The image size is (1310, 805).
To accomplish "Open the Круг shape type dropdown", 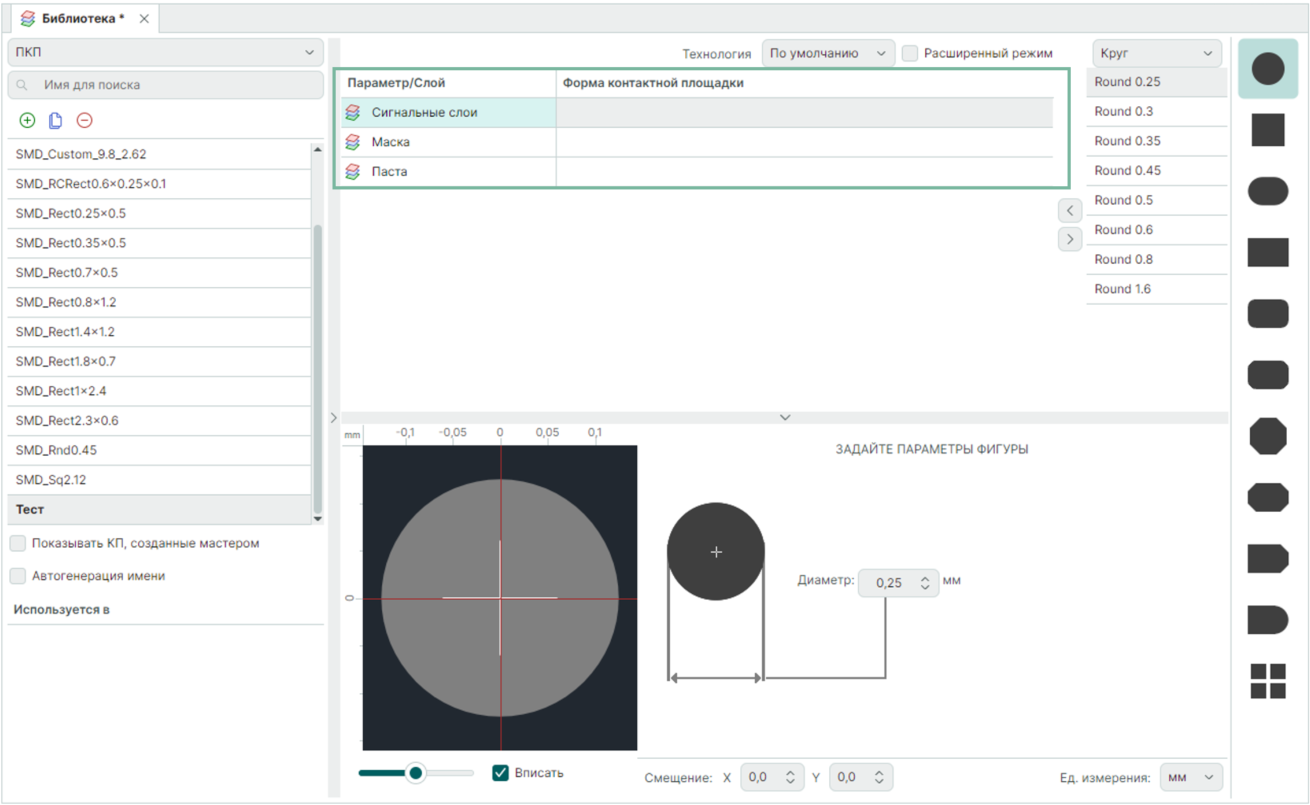I will click(x=1156, y=53).
